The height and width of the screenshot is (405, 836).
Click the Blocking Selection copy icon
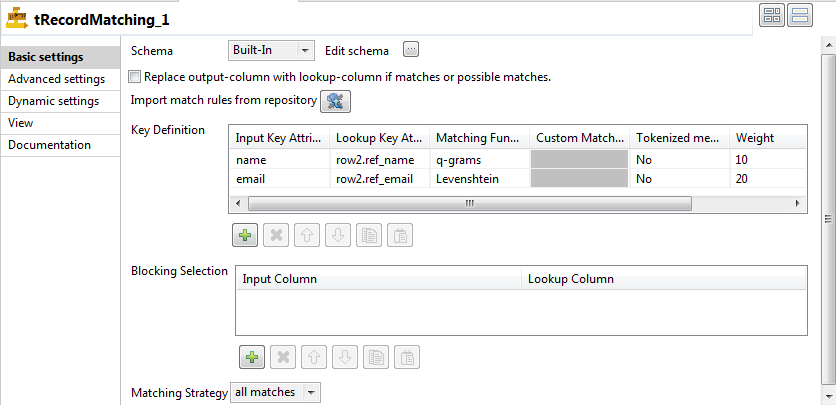point(374,357)
